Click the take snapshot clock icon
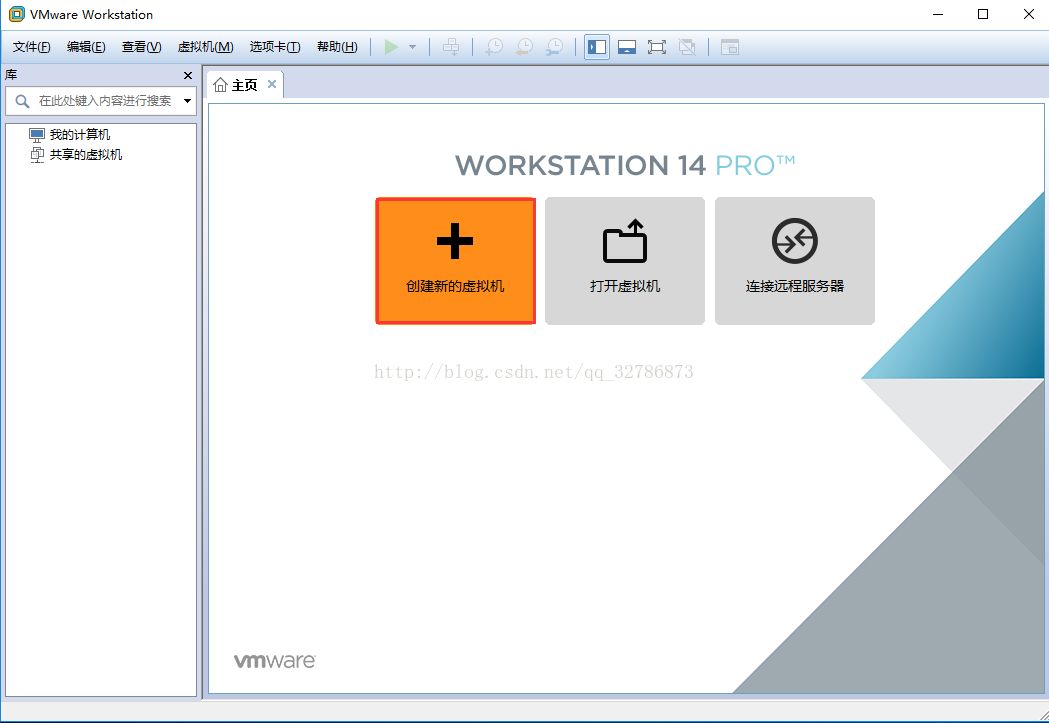The image size is (1049, 723). click(x=494, y=47)
